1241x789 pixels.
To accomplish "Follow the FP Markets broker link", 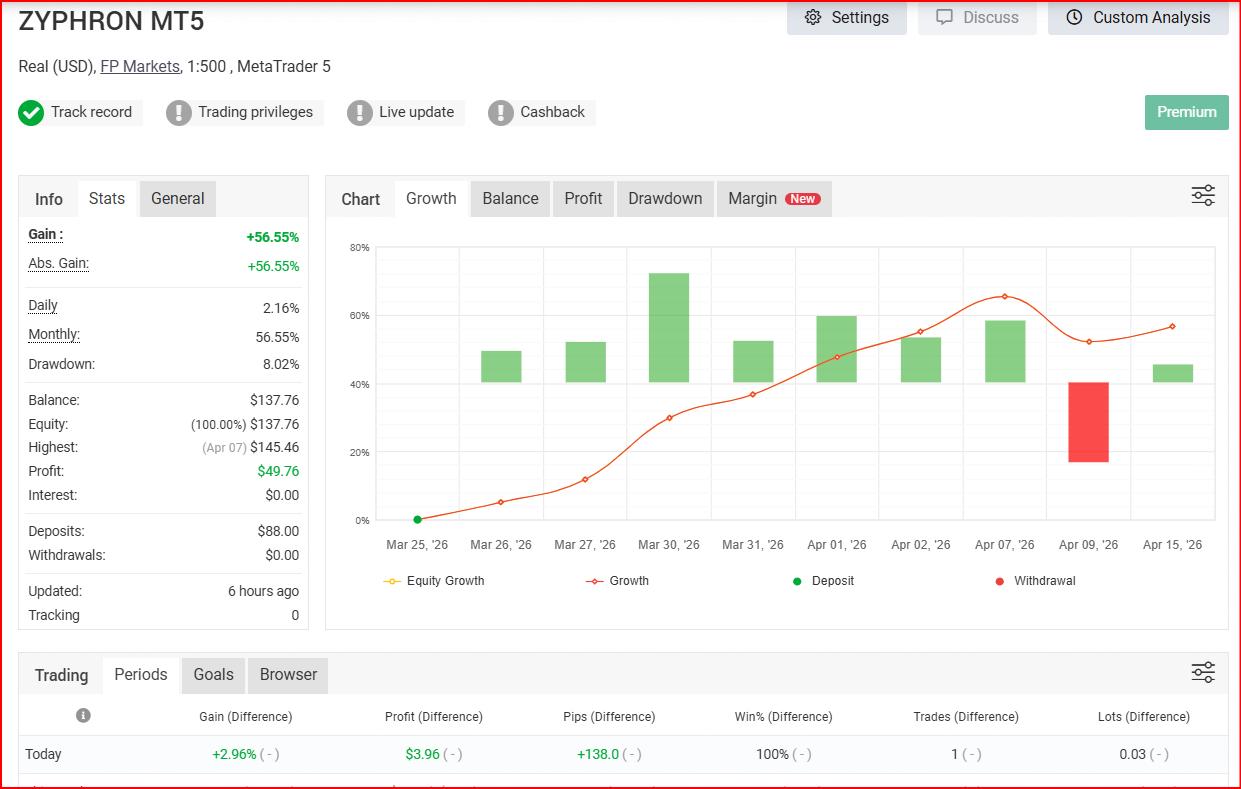I will tap(140, 67).
